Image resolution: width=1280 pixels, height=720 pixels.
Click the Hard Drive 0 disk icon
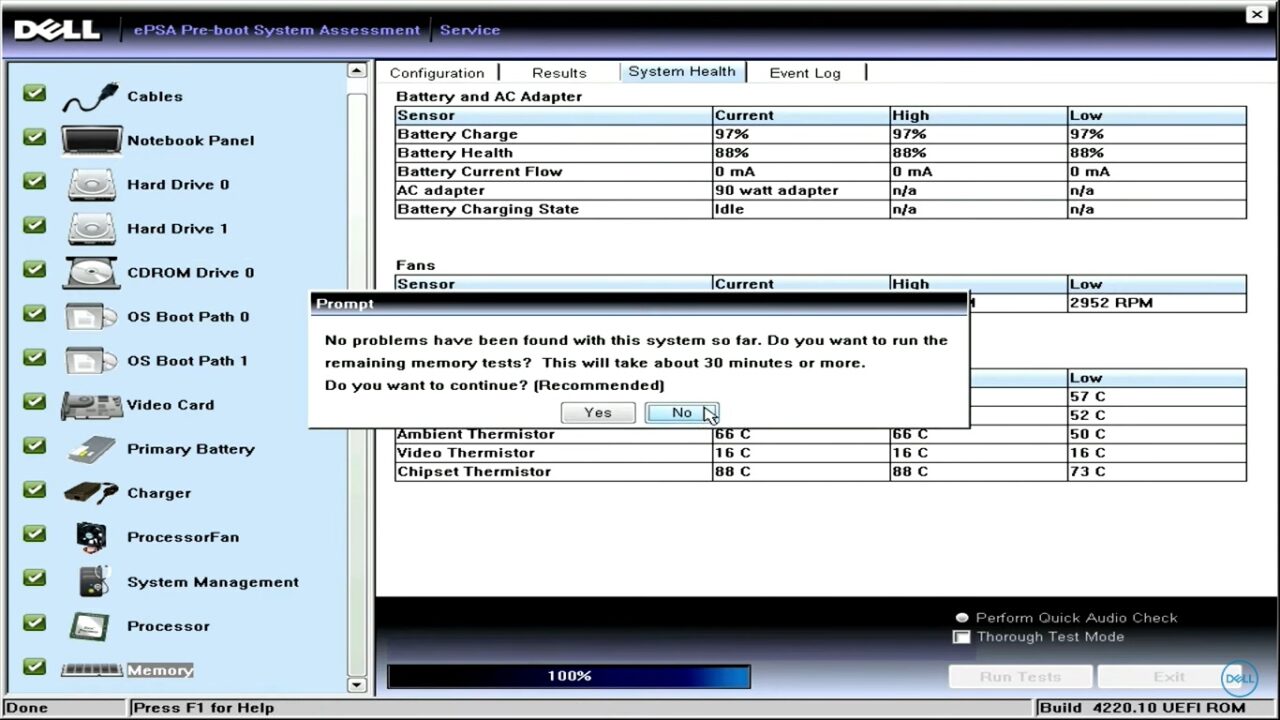tap(91, 185)
